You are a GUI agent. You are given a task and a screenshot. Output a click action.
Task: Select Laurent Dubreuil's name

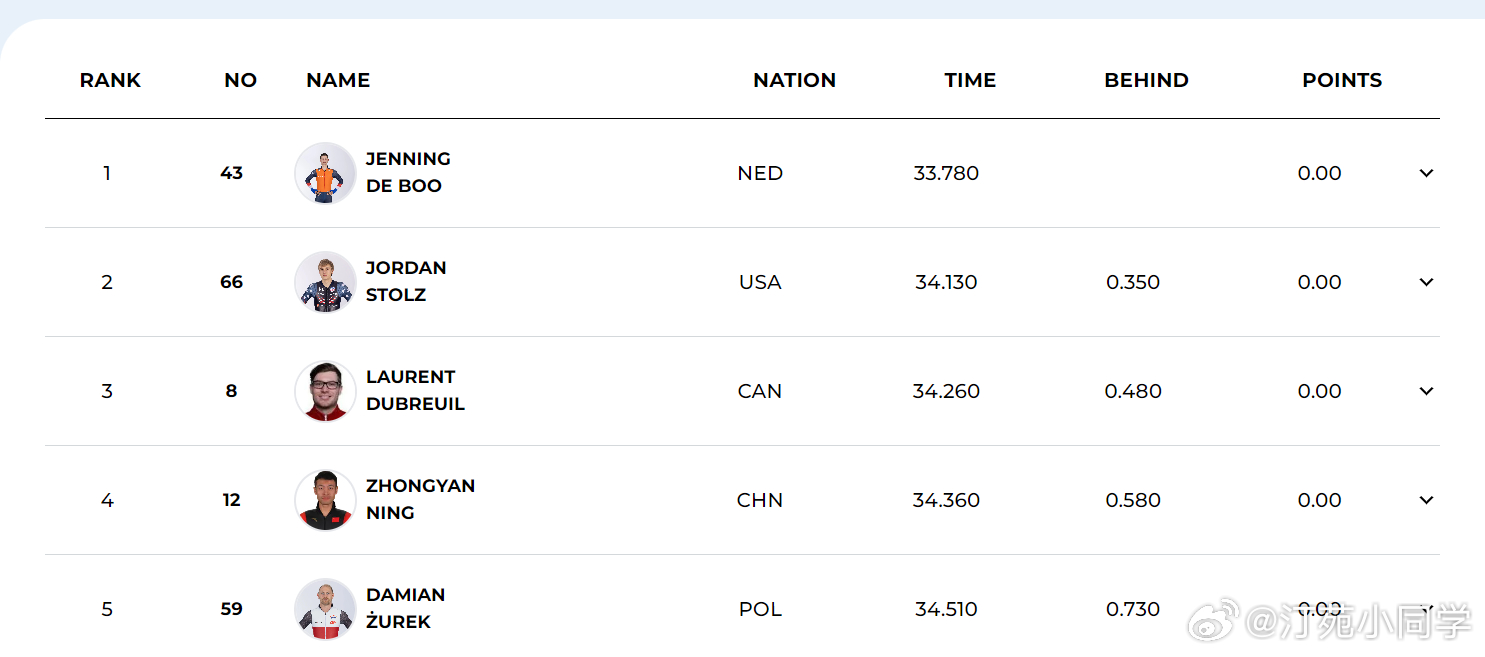tap(414, 390)
